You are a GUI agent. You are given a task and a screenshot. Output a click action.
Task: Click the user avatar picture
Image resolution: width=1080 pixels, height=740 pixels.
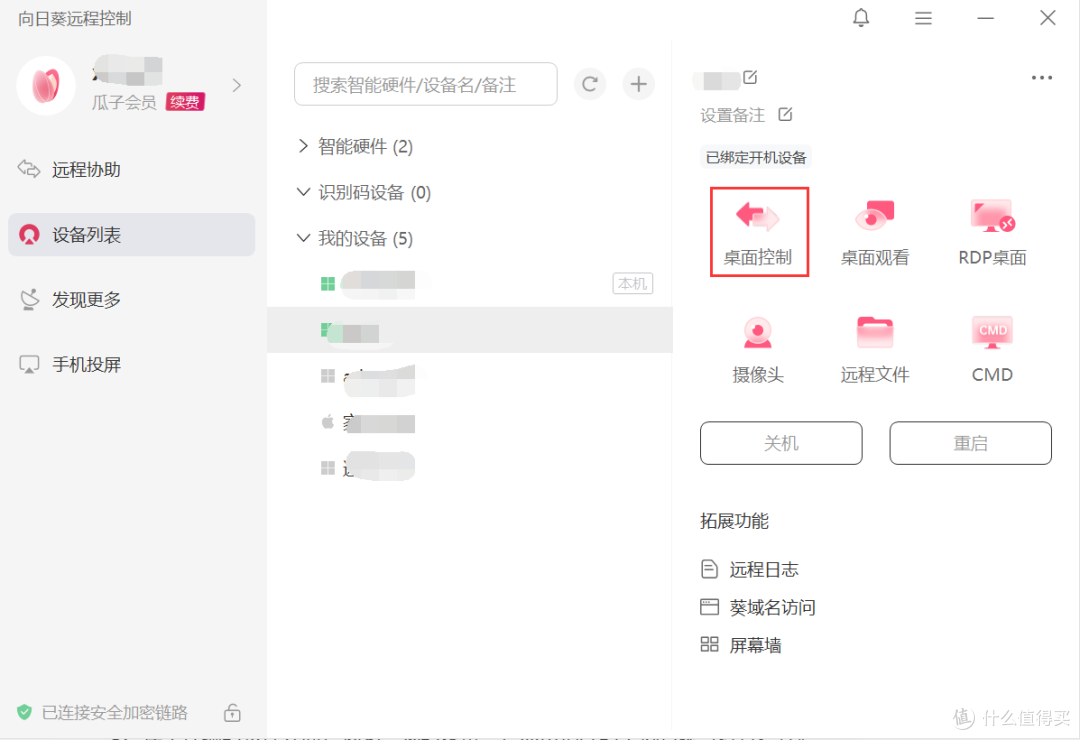(x=45, y=85)
